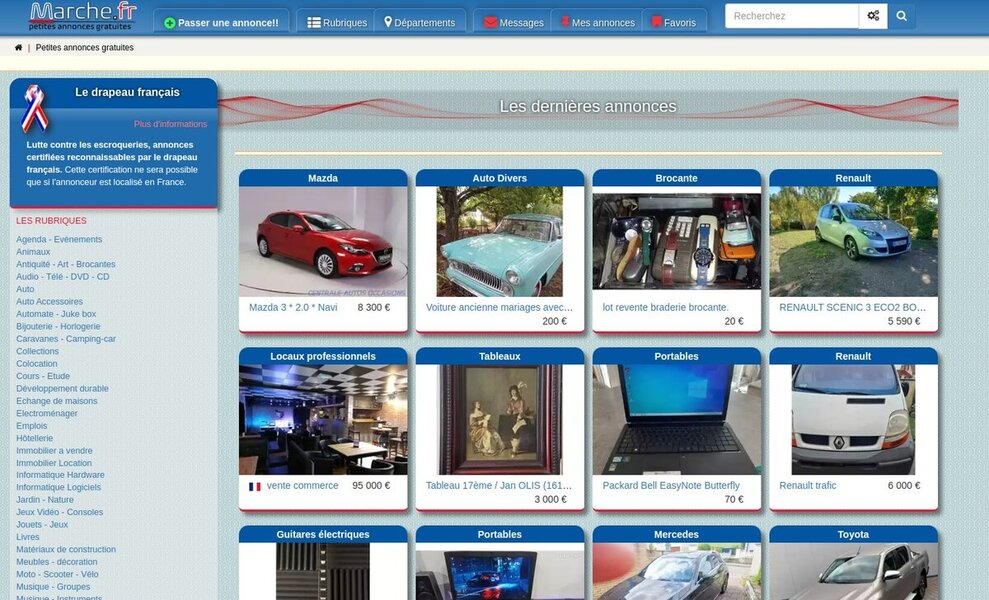Click the Renault trafic van photo
The image size is (989, 600).
click(x=853, y=420)
